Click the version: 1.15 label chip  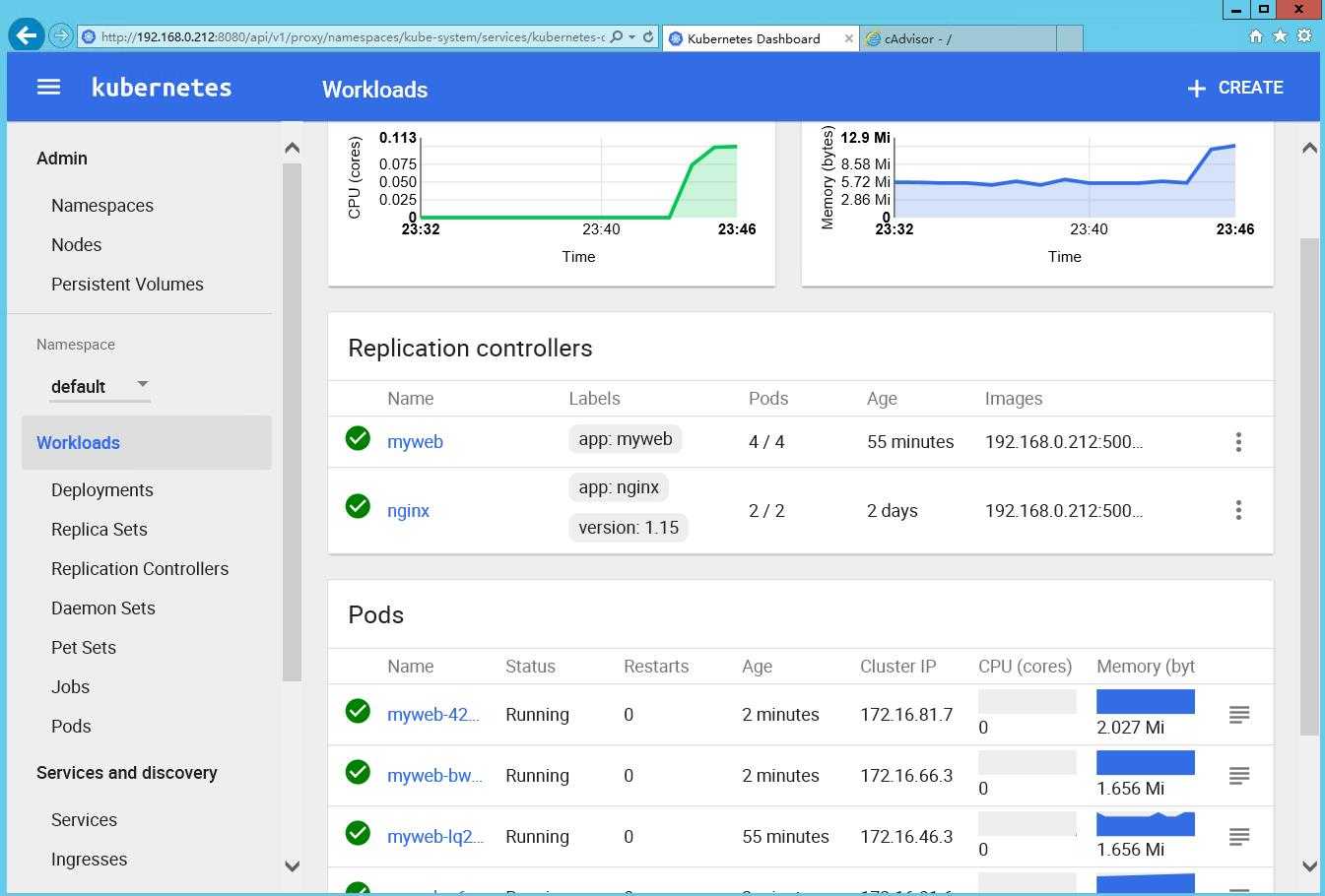(x=629, y=528)
